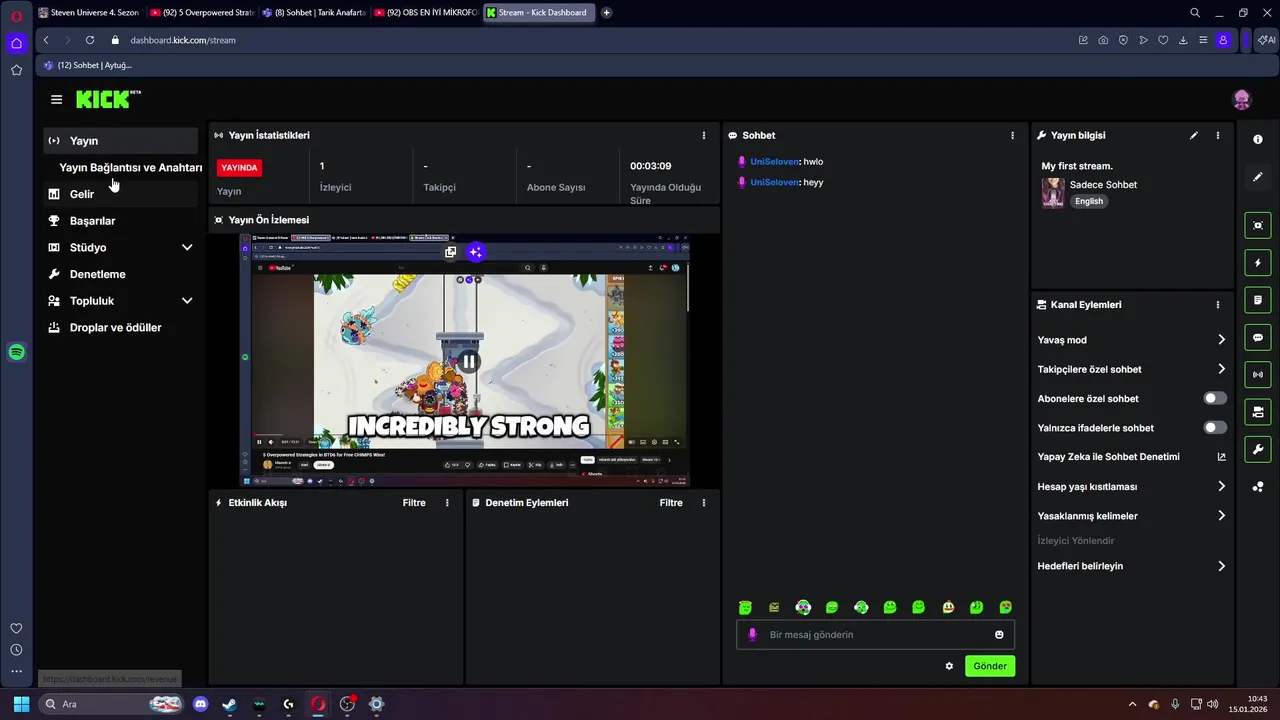Open Yasaklanmış kelimeler chevron
This screenshot has height=720, width=1280.
1221,516
